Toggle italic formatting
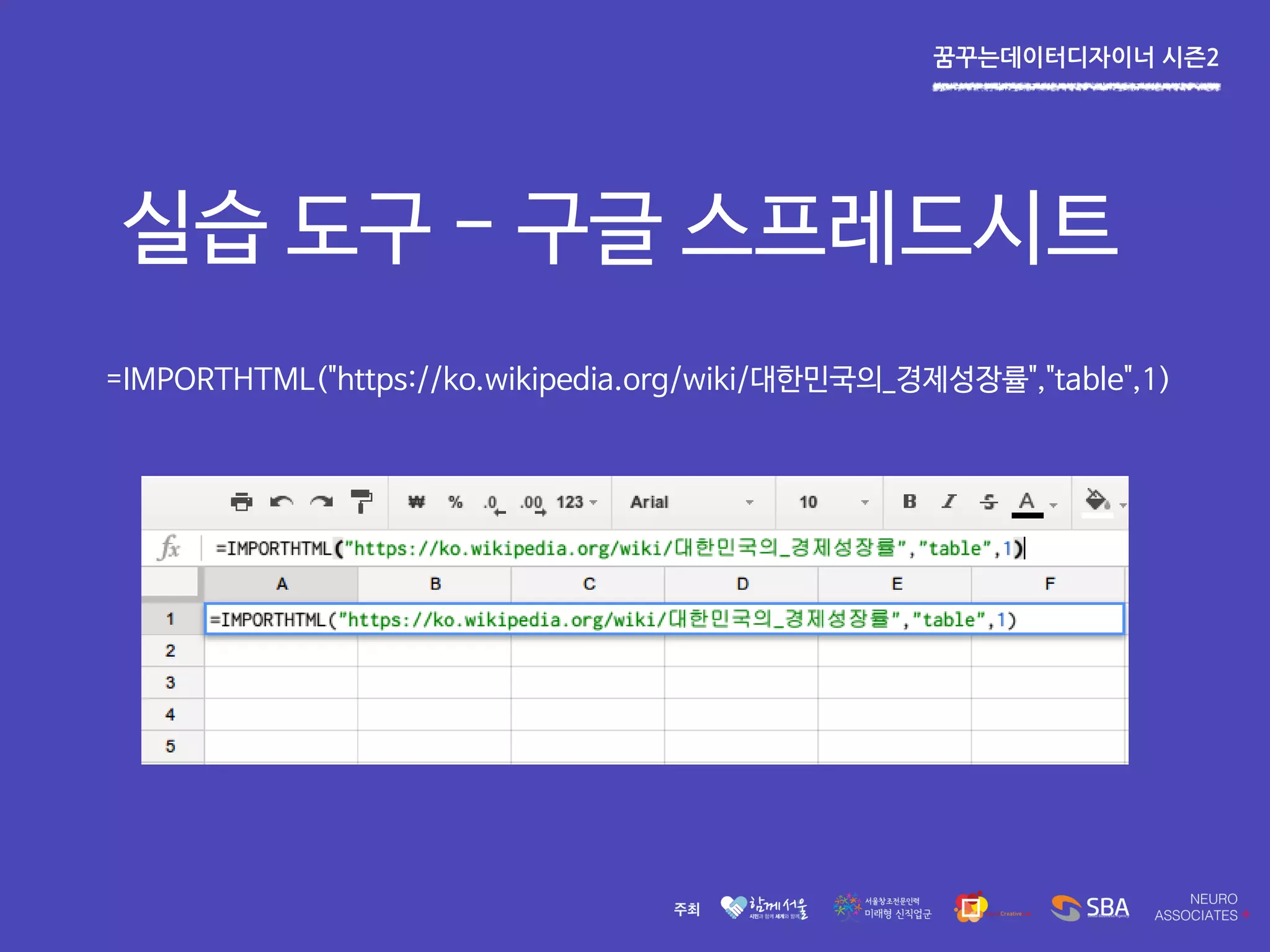This screenshot has width=1270, height=952. (949, 501)
